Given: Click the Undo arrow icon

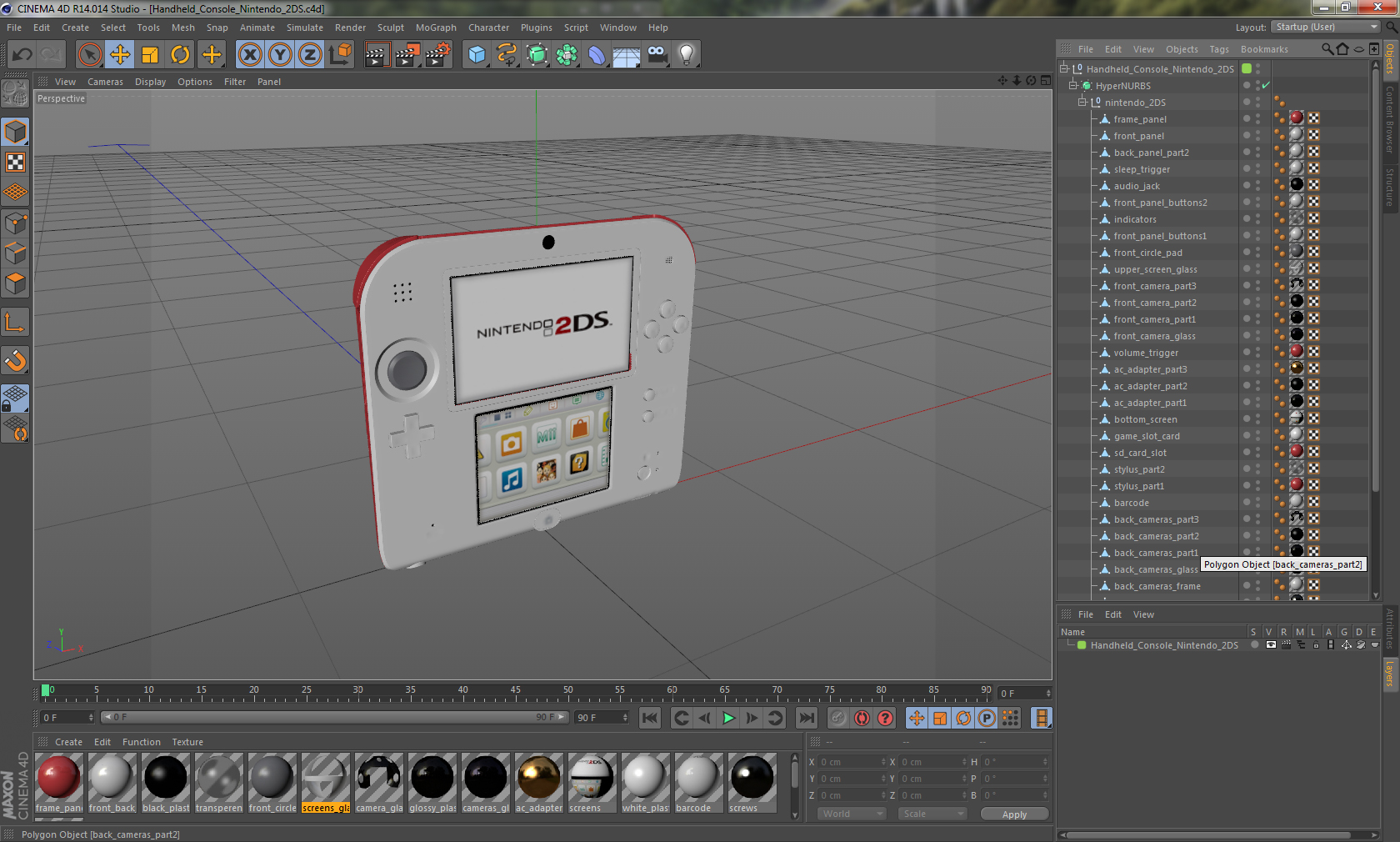Looking at the screenshot, I should tap(22, 55).
